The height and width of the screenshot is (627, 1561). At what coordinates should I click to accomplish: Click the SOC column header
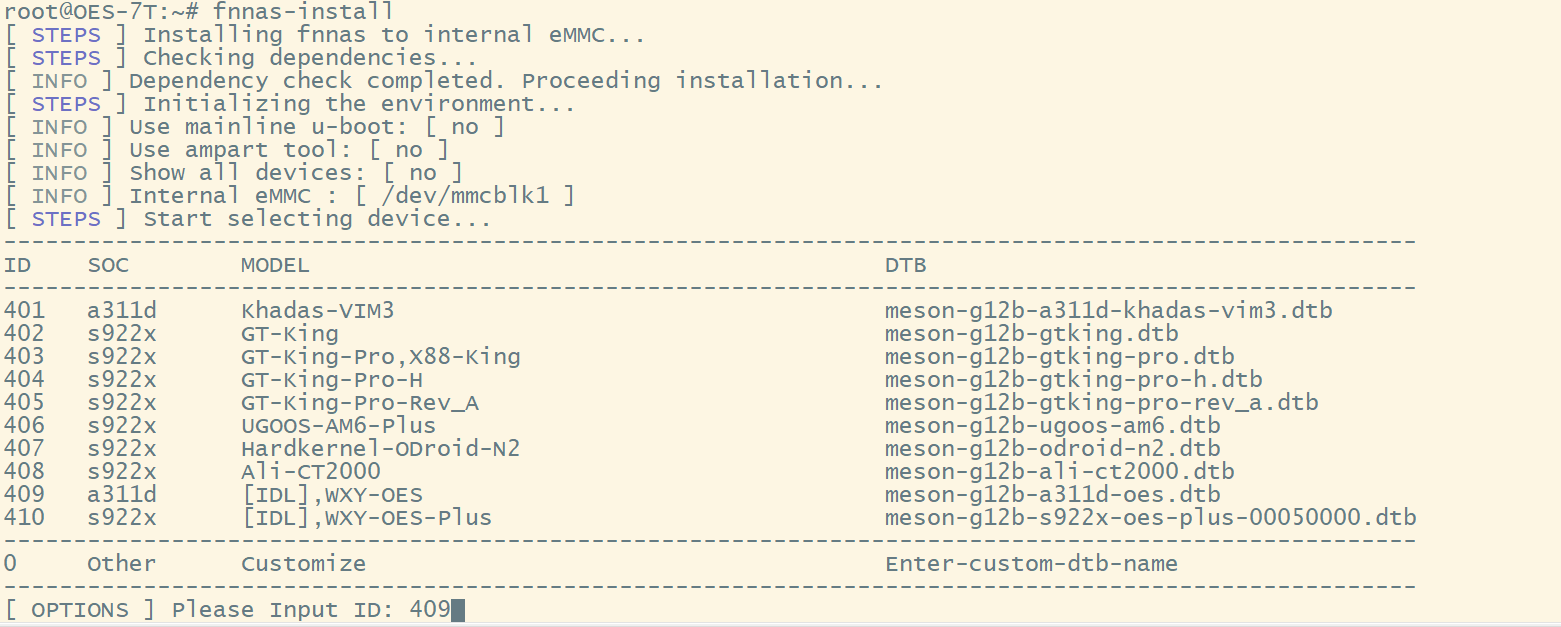[x=108, y=265]
